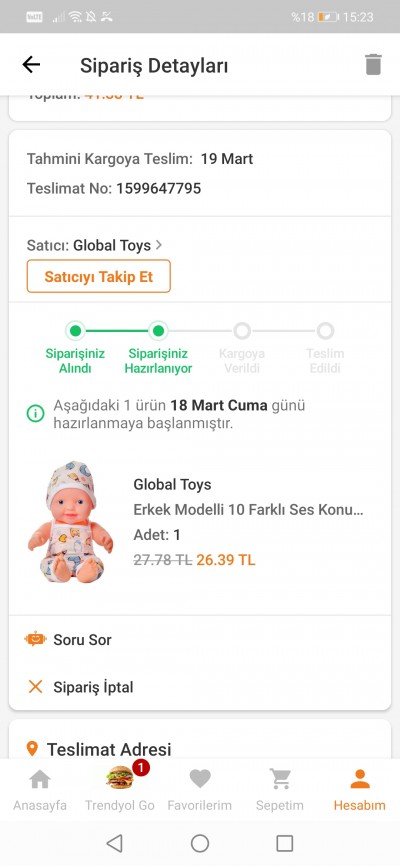This screenshot has width=400, height=866.
Task: Open the baby doll product thumbnail
Action: (71, 522)
